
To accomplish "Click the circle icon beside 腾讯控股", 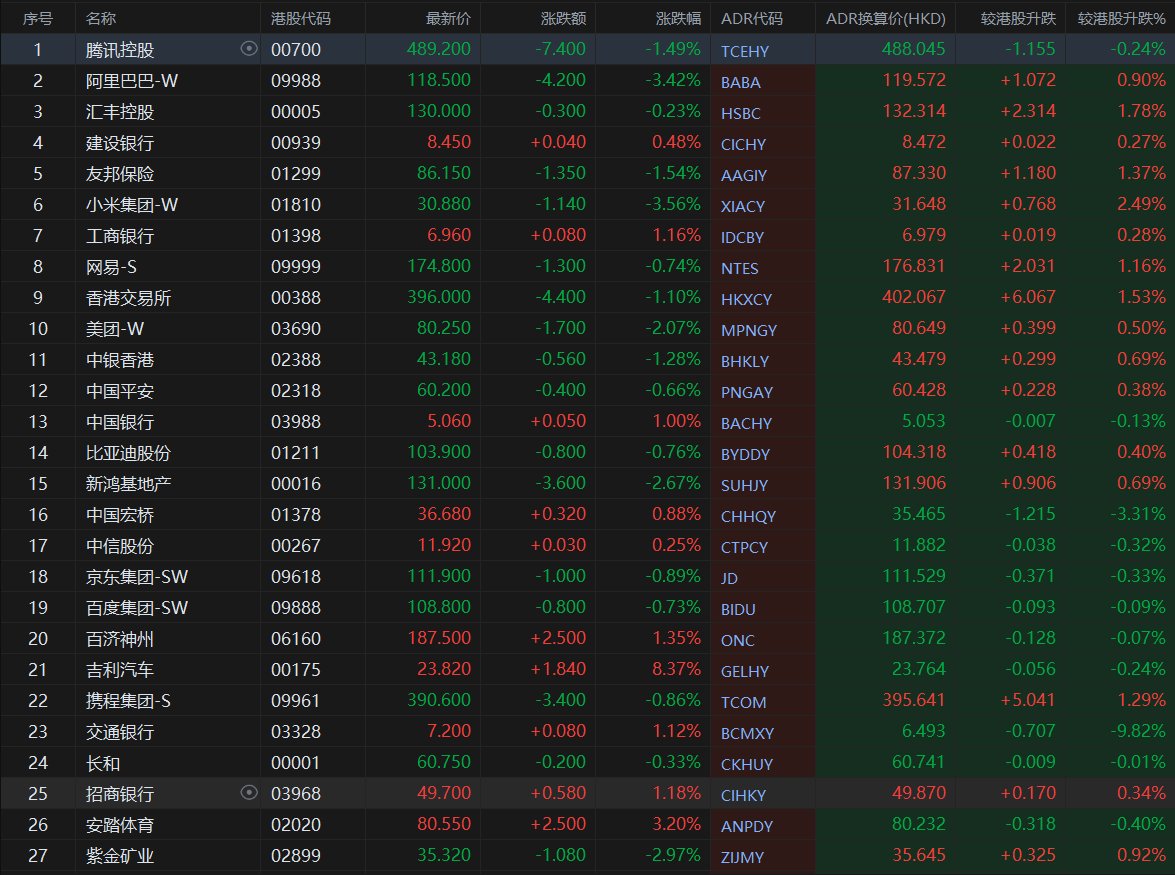I will coord(249,49).
